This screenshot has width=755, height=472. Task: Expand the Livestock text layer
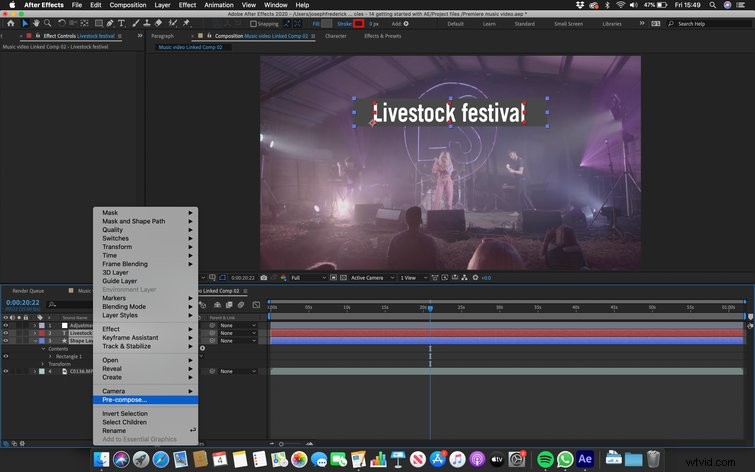(35, 333)
